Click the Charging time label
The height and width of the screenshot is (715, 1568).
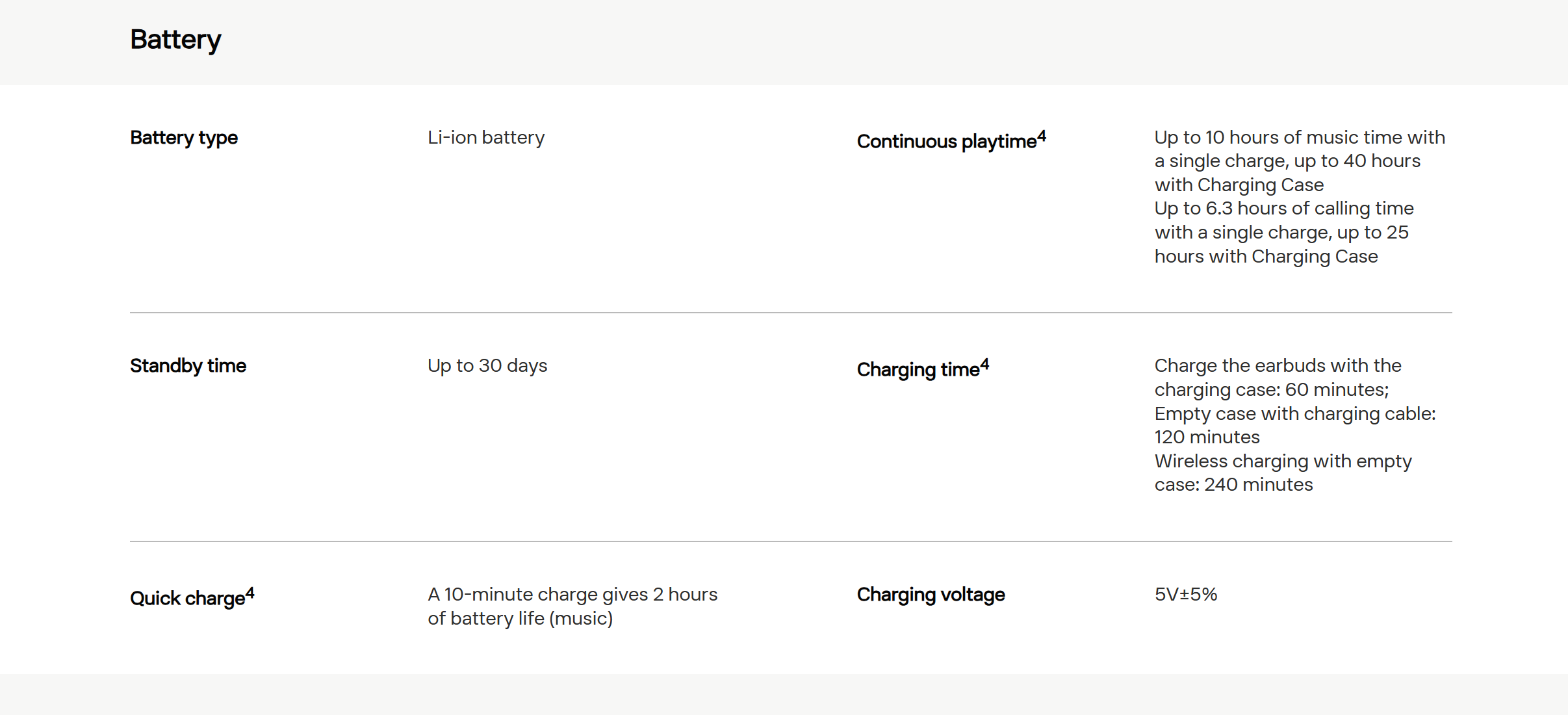pyautogui.click(x=918, y=370)
